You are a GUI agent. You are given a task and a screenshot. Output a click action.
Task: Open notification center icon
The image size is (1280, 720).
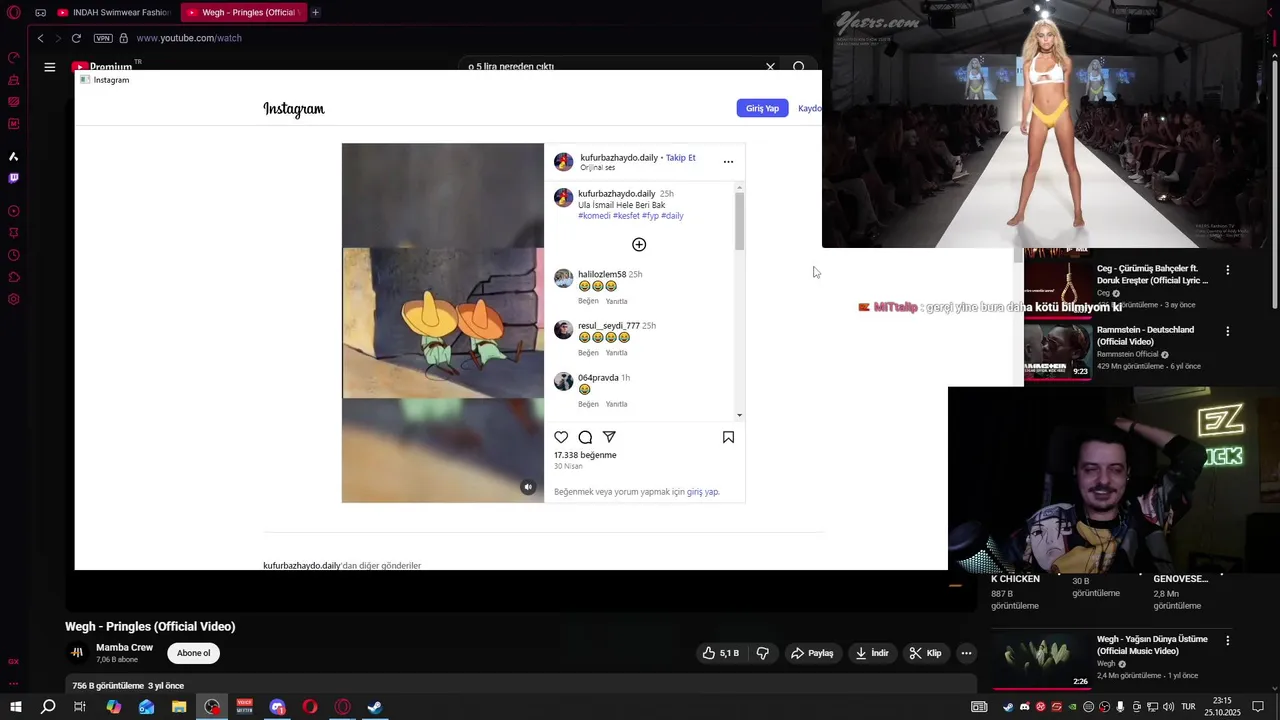1258,707
